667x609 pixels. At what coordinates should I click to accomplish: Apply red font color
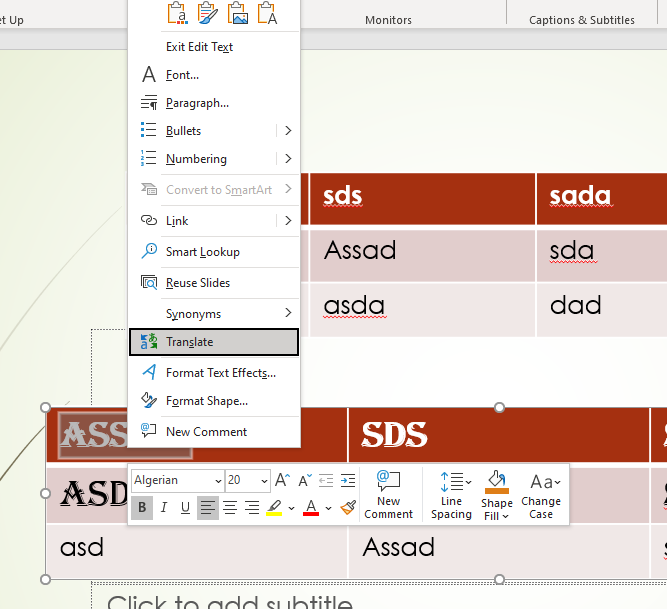(311, 507)
